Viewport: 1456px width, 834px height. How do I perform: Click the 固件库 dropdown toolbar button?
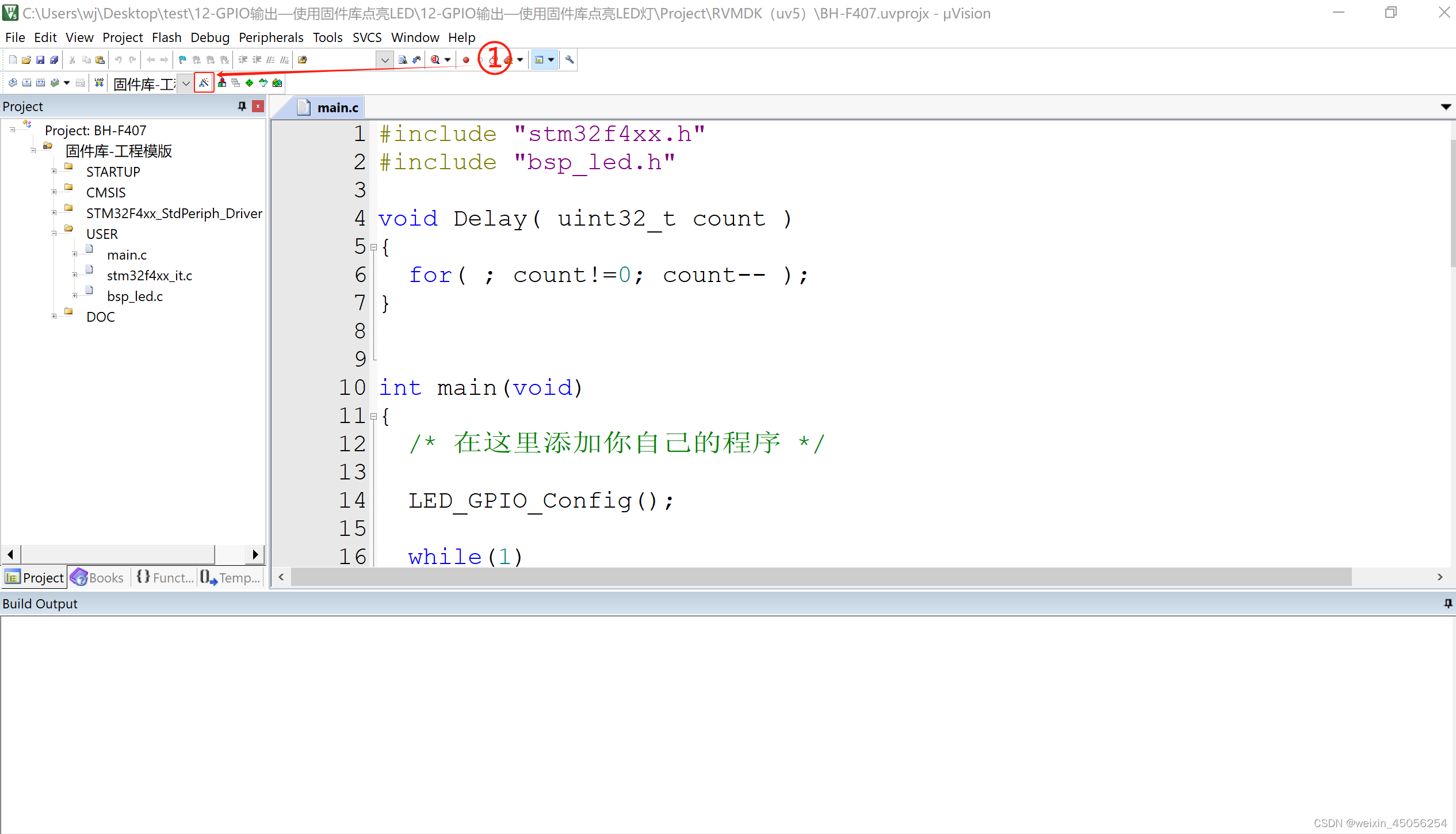183,82
